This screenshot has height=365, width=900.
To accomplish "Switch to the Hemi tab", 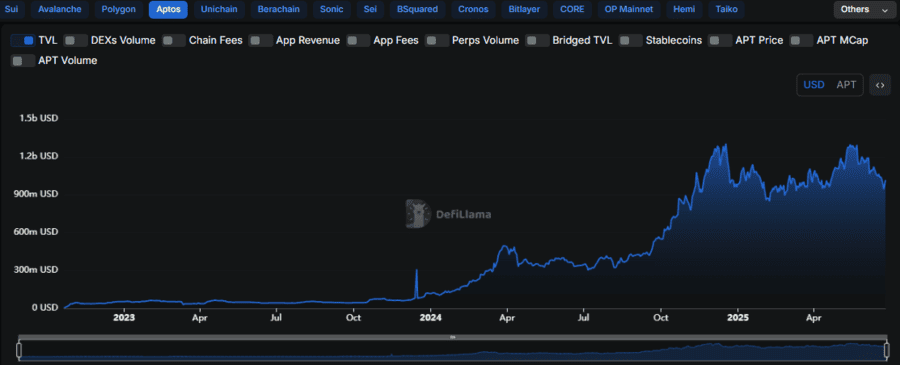I will coord(684,10).
